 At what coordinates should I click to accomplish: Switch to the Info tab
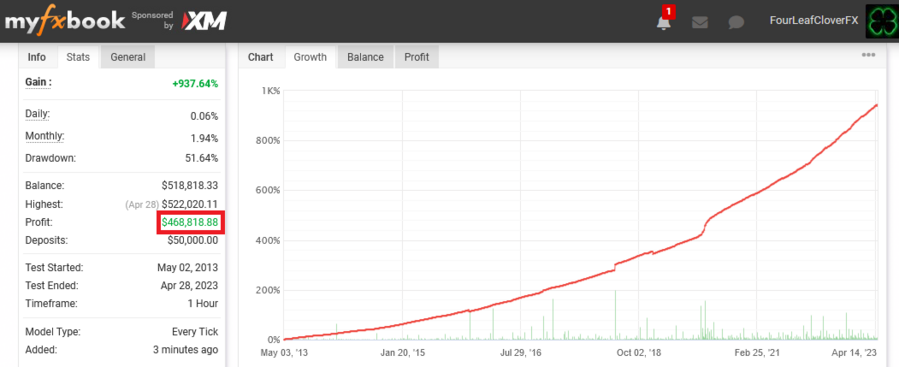pos(37,57)
